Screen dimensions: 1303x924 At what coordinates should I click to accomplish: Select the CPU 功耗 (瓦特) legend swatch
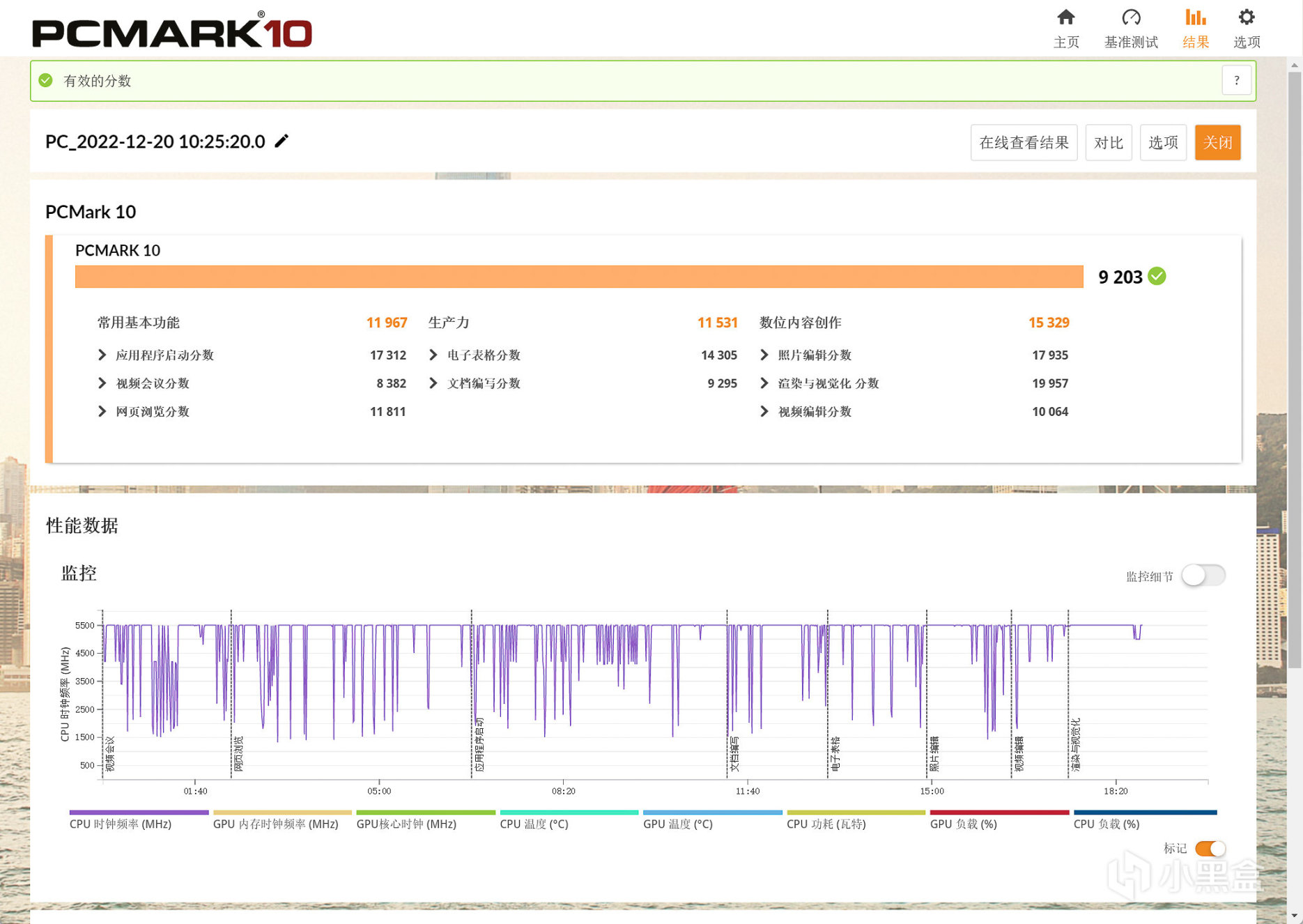tap(856, 812)
